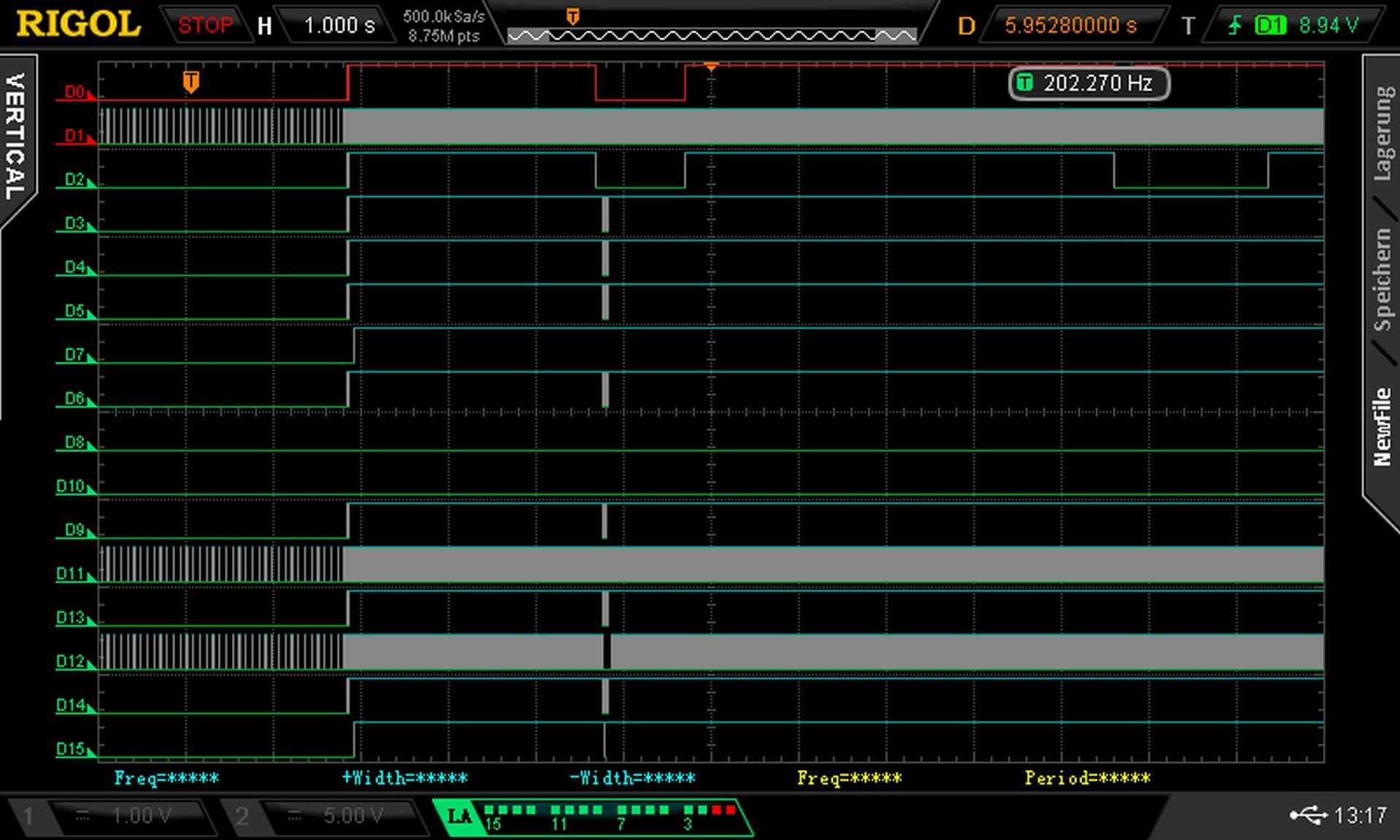Click the yellow Freq=***** measurement
This screenshot has width=1400, height=840.
tap(849, 778)
